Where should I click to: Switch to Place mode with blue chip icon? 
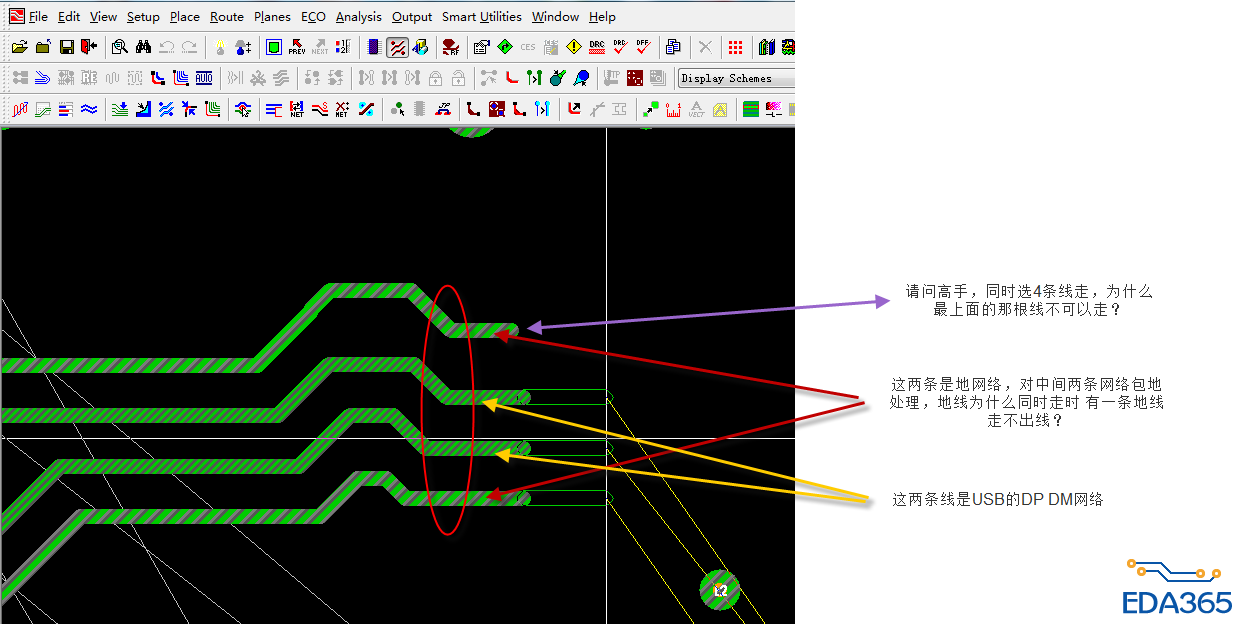point(374,47)
